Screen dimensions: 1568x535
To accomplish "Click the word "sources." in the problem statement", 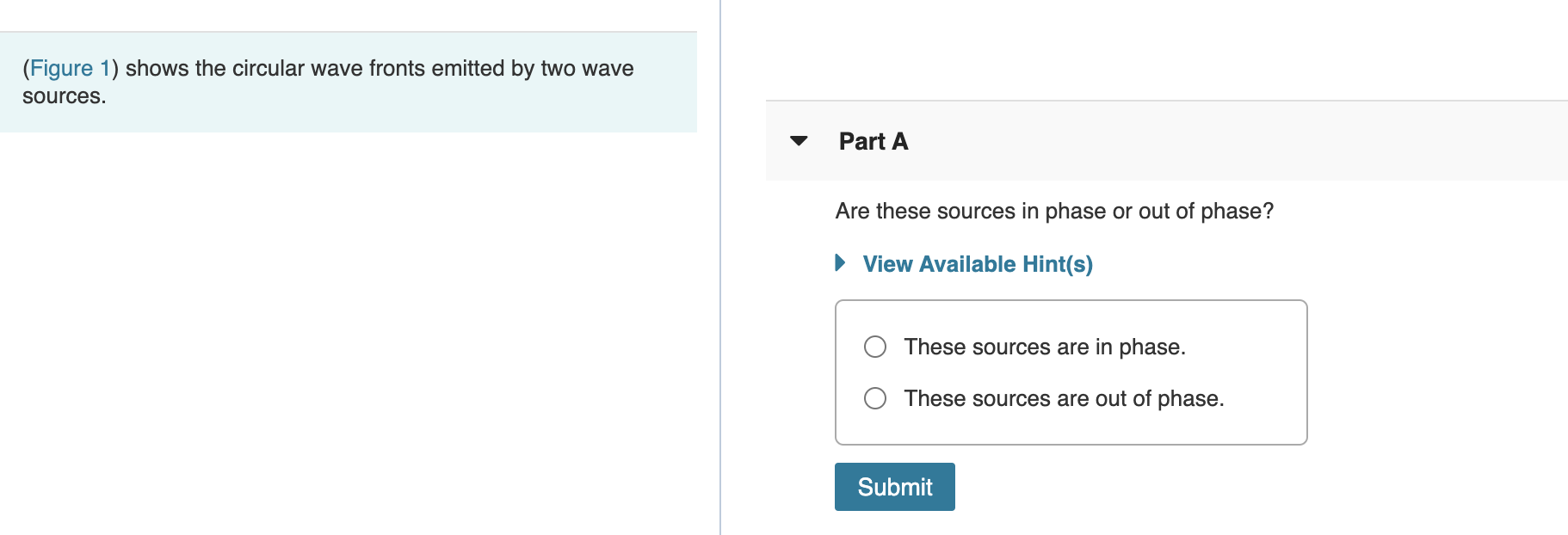I will coord(65,96).
